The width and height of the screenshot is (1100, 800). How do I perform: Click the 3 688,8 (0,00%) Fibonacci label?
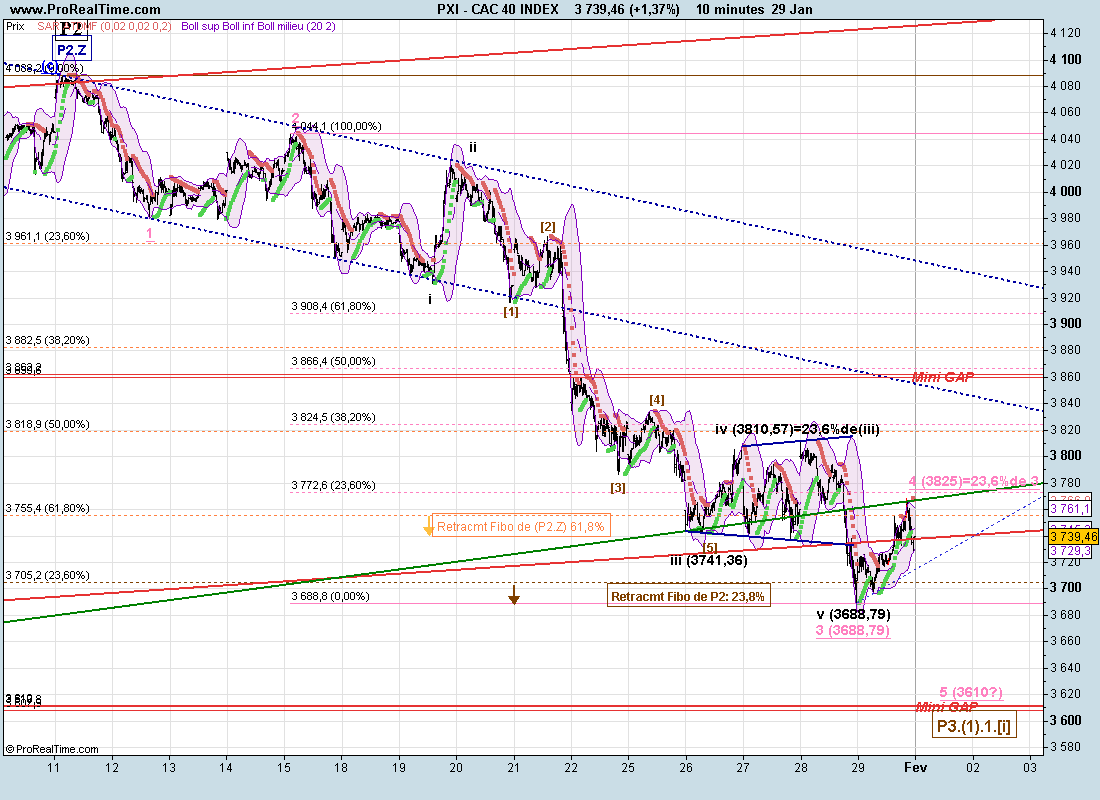pyautogui.click(x=330, y=596)
